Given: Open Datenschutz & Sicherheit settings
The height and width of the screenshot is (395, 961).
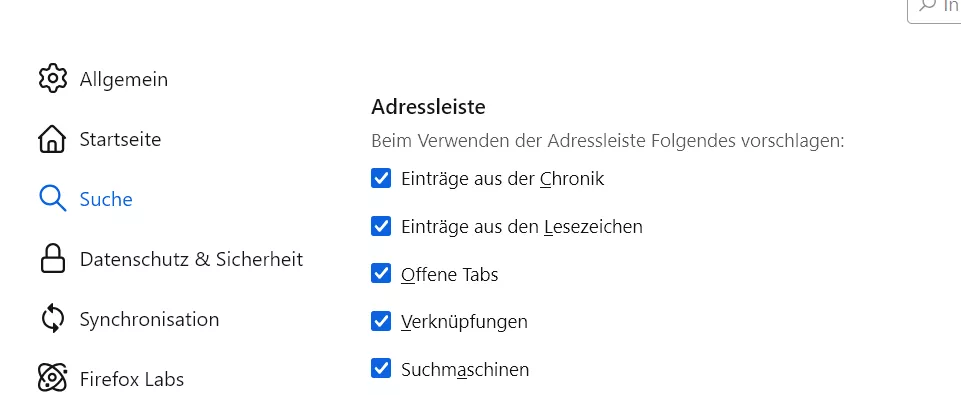Looking at the screenshot, I should point(191,259).
